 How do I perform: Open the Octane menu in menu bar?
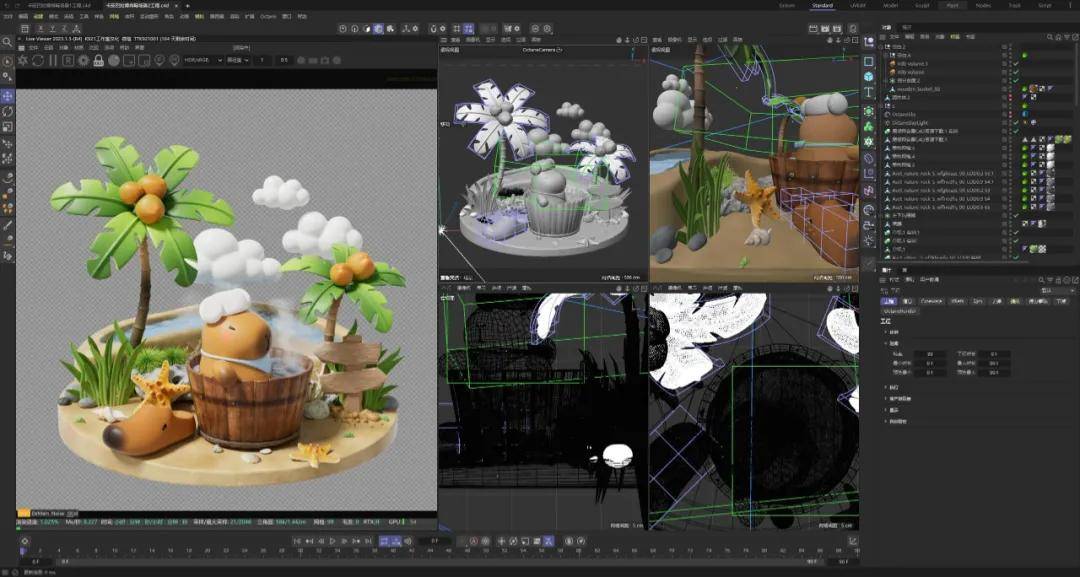click(268, 16)
